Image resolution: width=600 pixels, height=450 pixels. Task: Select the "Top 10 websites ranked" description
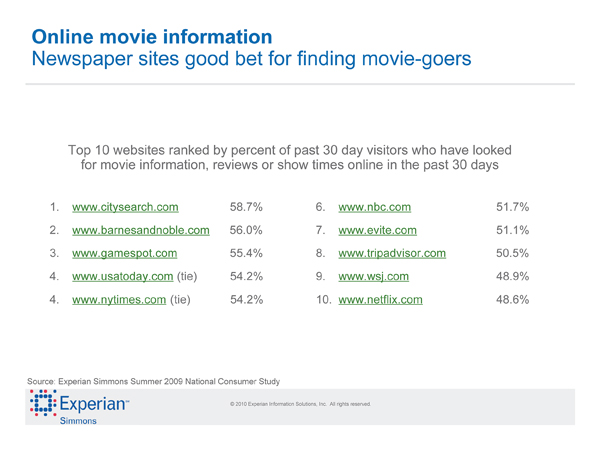coord(289,158)
